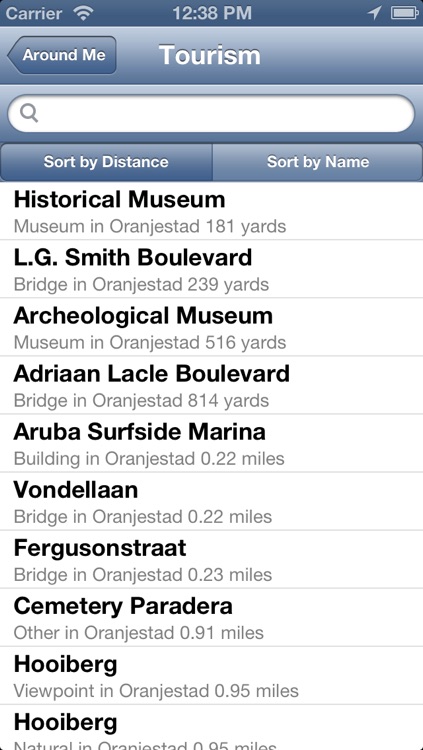Choose Adriaan Lacle Boulevard row
423x750 pixels.
click(x=212, y=385)
